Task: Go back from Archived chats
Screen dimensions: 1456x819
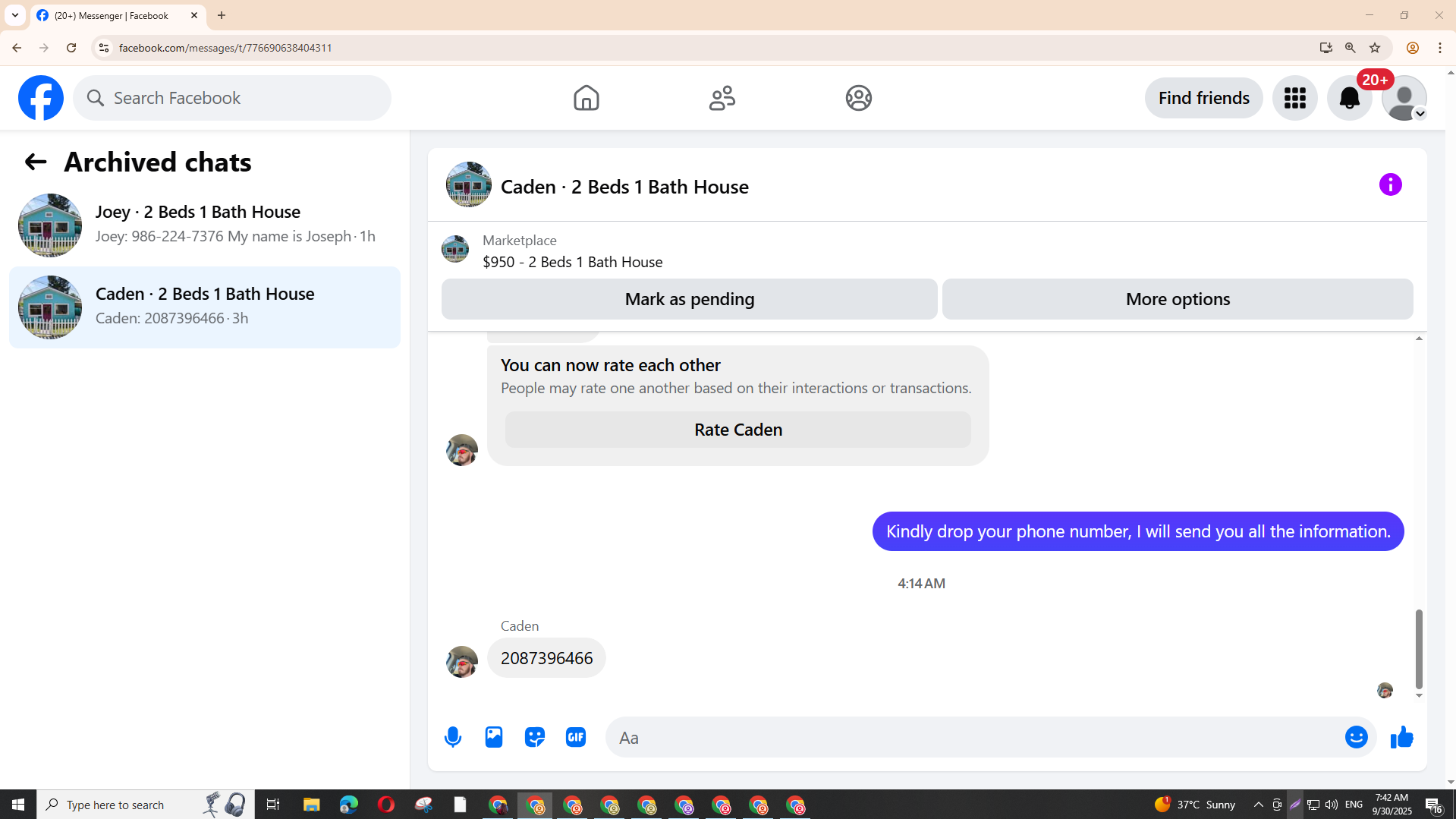Action: point(36,162)
